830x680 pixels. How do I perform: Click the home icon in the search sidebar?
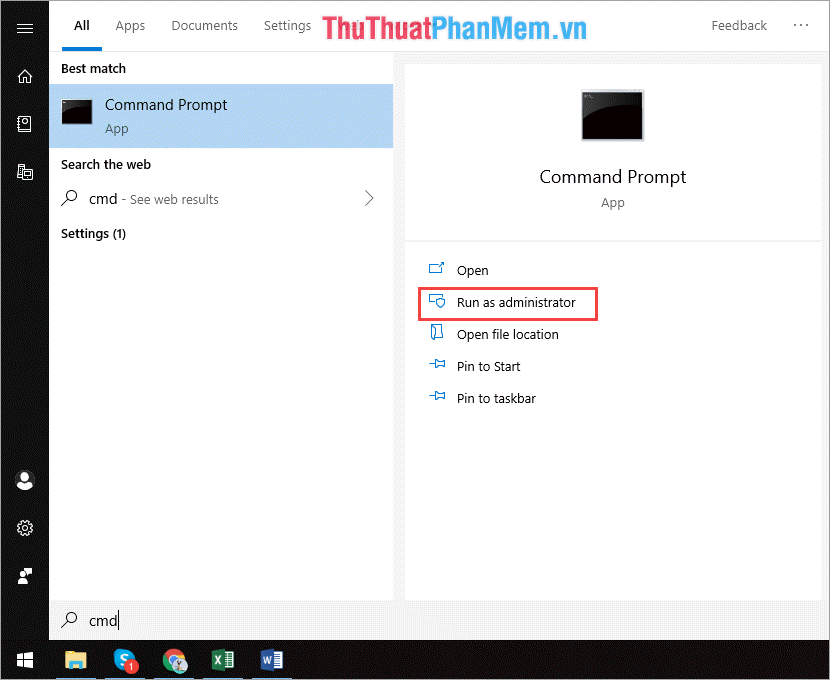tap(24, 75)
